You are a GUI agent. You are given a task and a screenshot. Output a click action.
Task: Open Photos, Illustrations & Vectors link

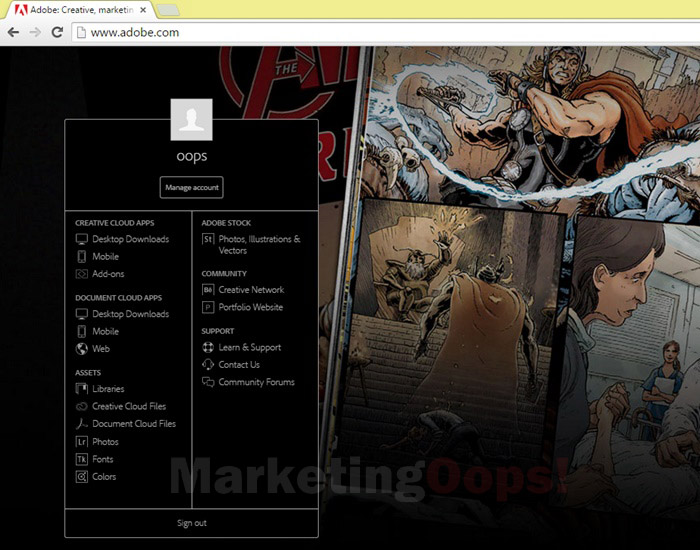(259, 245)
